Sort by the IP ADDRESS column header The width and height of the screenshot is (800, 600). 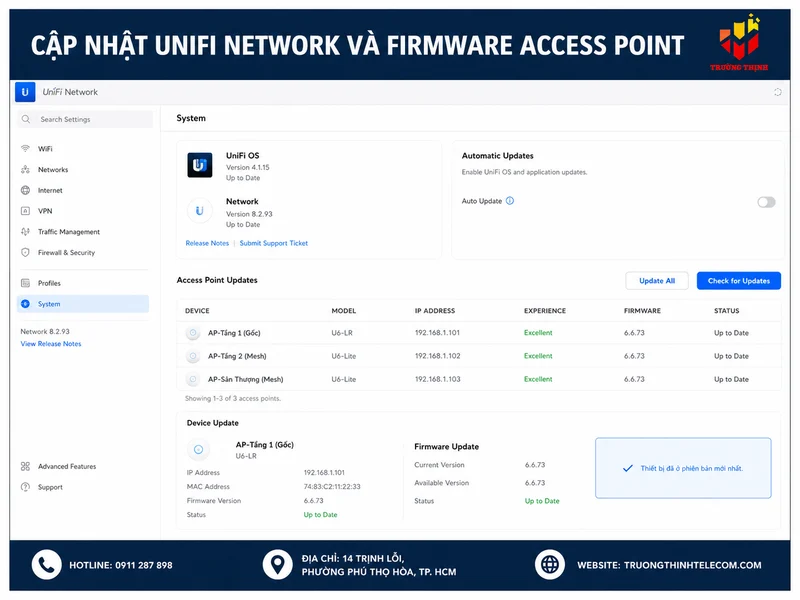[435, 311]
